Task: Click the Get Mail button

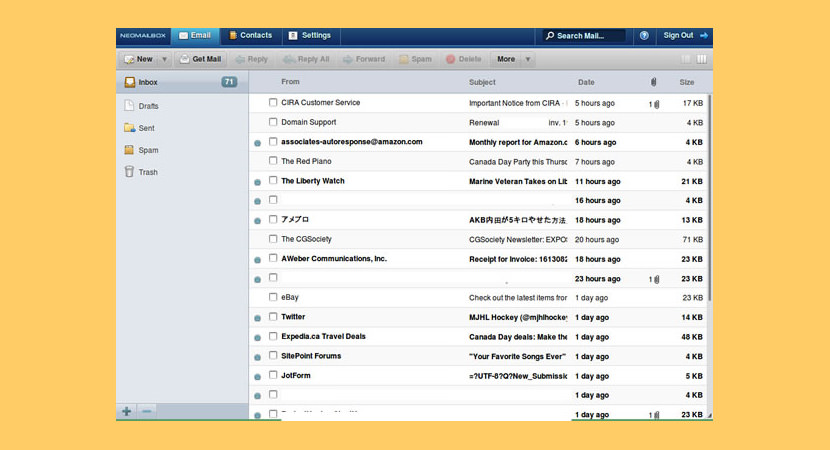Action: [x=201, y=59]
